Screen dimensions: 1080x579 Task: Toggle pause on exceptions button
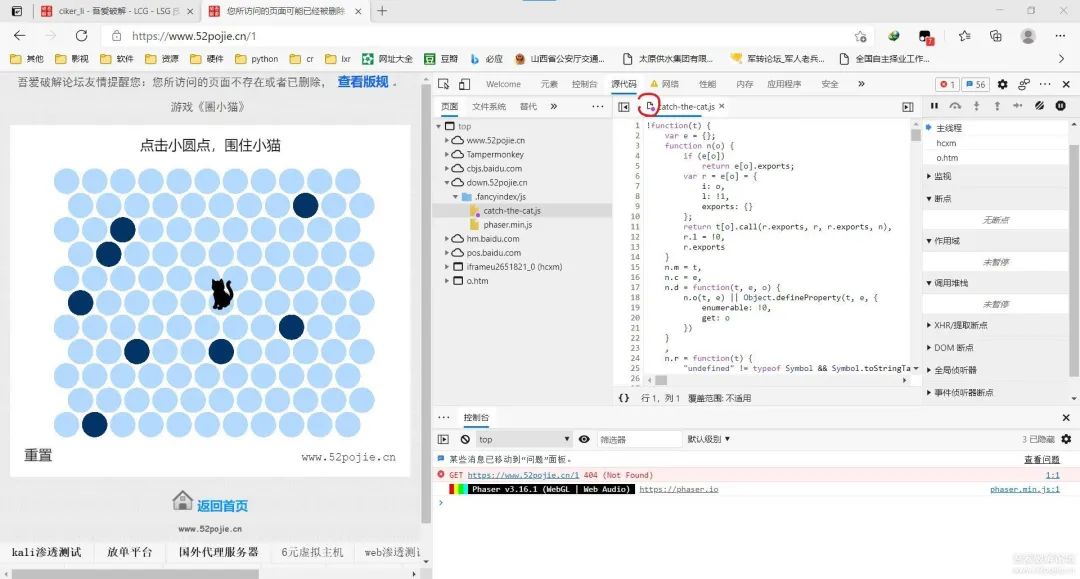(x=1059, y=106)
